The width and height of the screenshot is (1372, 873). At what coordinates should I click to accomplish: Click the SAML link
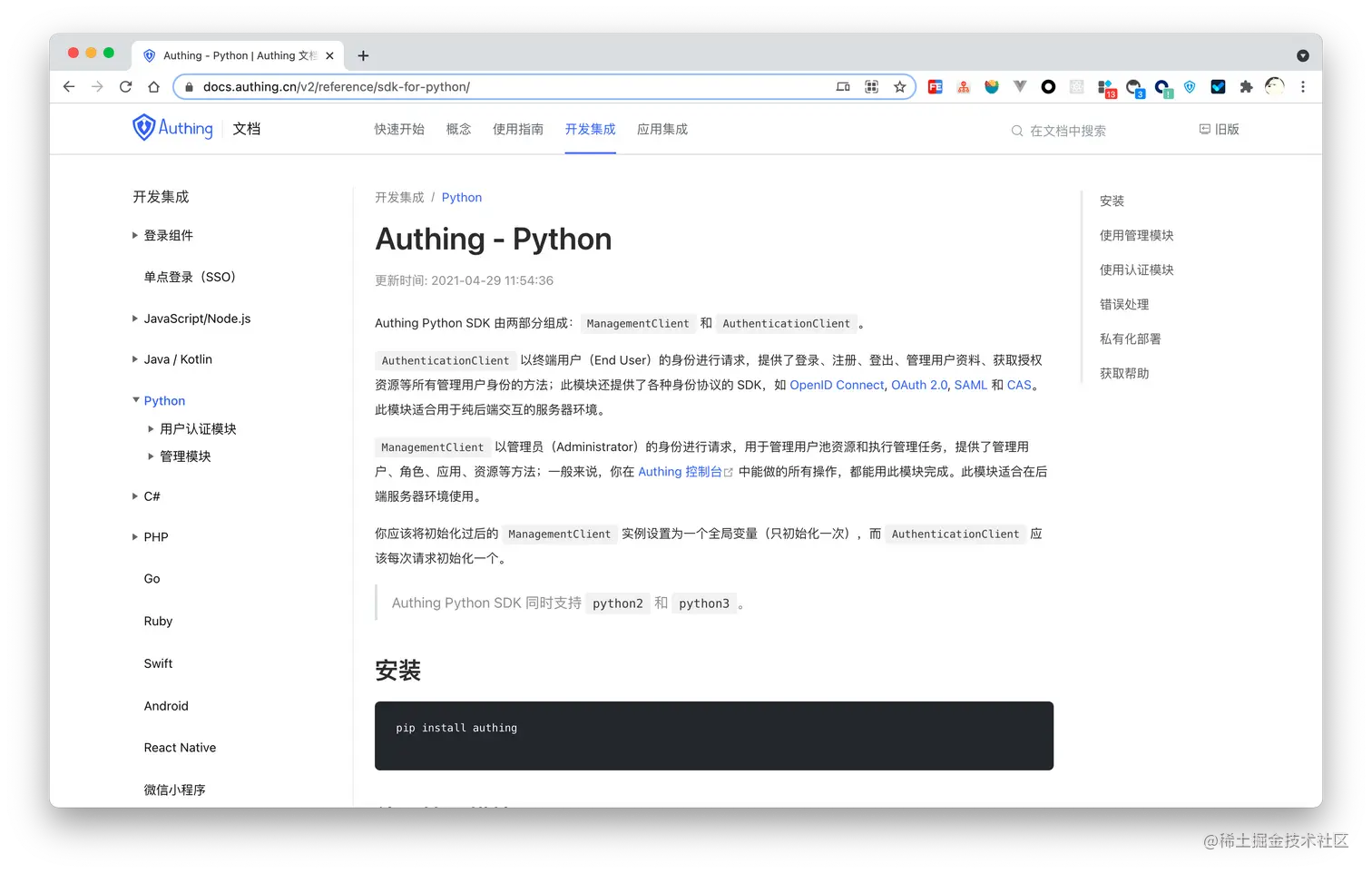coord(970,385)
